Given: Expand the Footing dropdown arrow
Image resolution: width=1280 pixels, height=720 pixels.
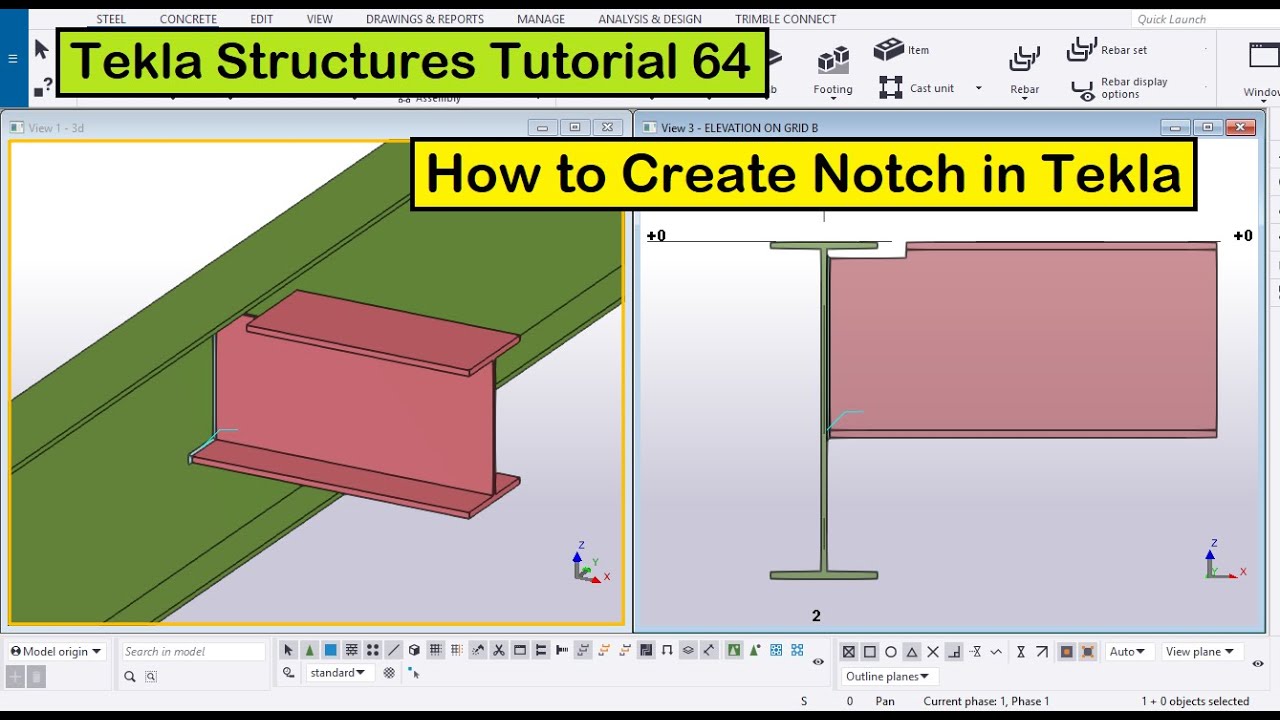Looking at the screenshot, I should point(833,99).
